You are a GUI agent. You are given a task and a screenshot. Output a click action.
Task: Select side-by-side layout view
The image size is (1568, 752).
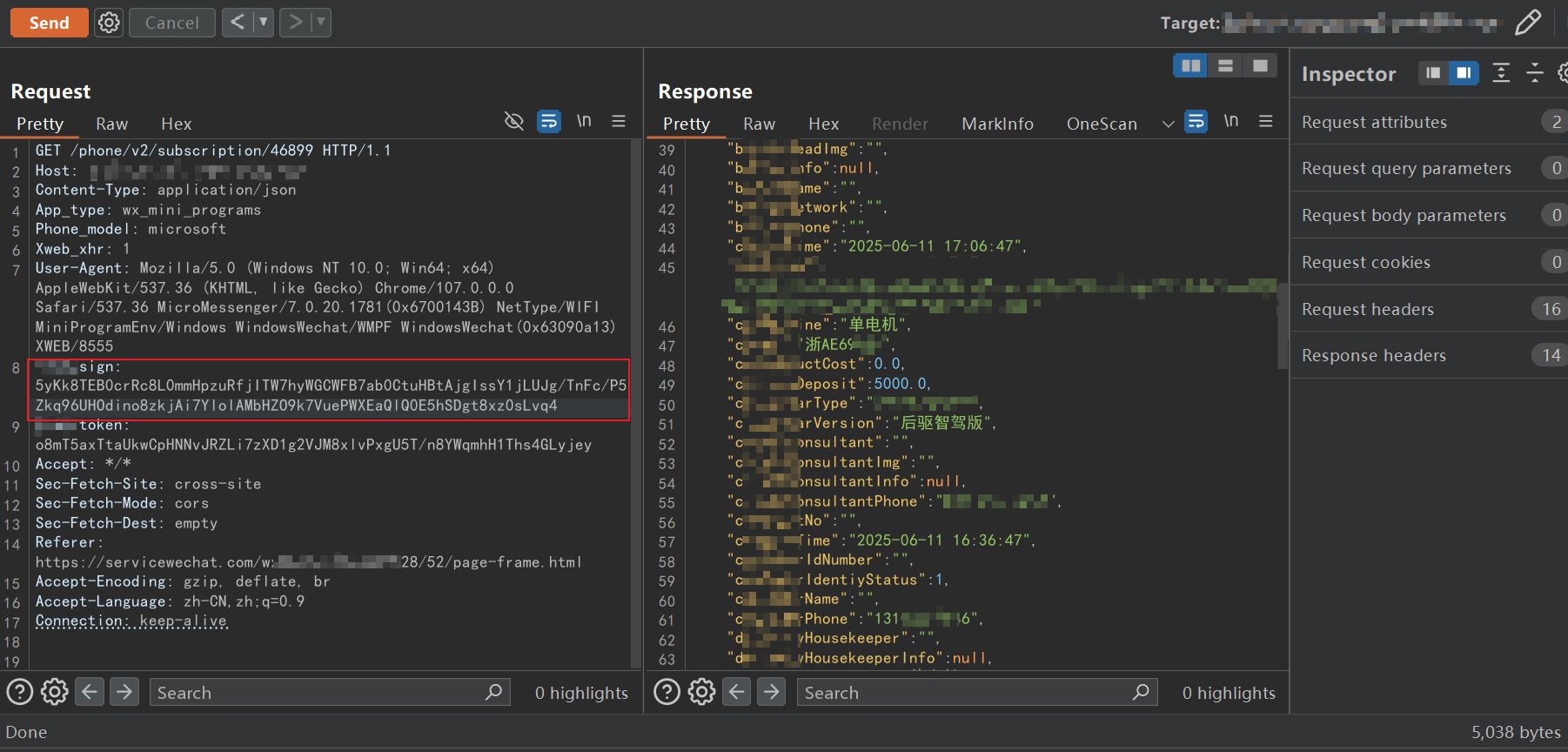pos(1190,65)
